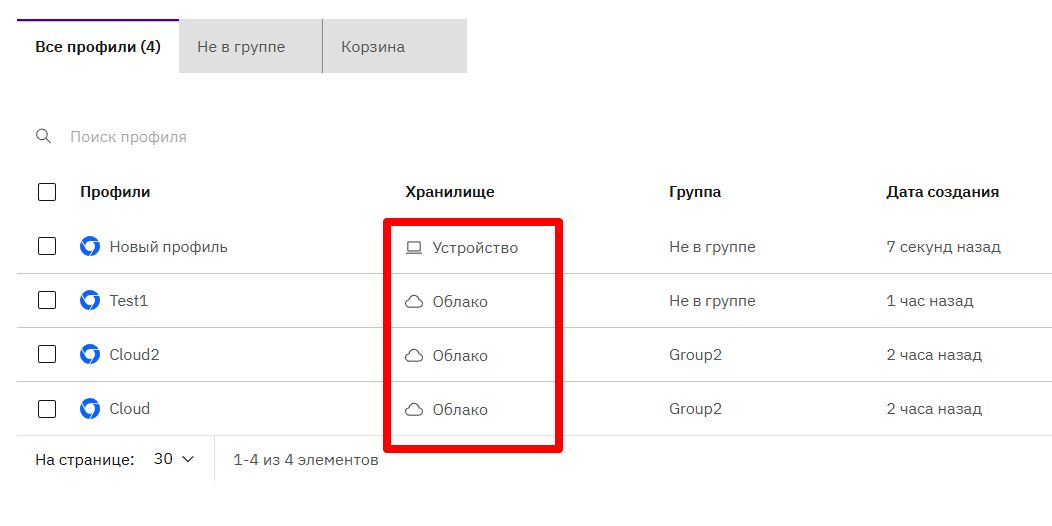Click Group2 cell in Cloud row
Viewport: 1052px width, 526px height.
695,409
